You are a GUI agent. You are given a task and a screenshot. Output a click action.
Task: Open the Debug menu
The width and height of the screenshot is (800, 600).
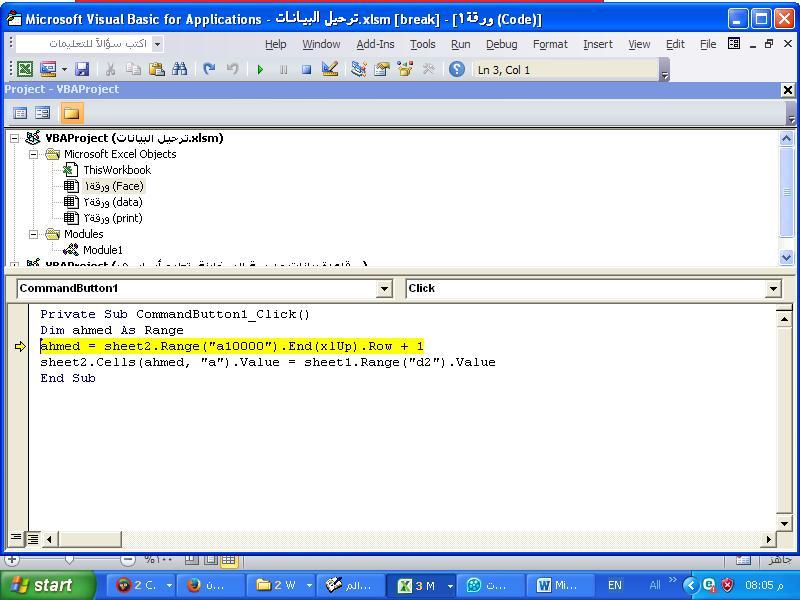[x=502, y=44]
